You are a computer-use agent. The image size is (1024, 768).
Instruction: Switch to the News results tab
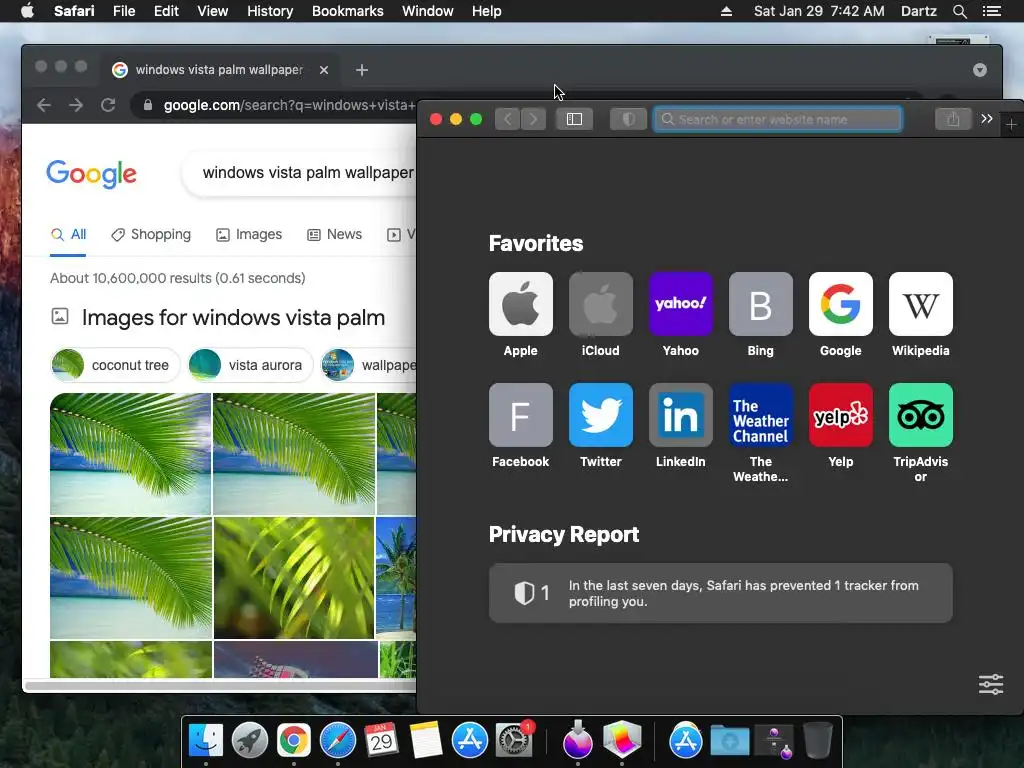click(x=334, y=234)
